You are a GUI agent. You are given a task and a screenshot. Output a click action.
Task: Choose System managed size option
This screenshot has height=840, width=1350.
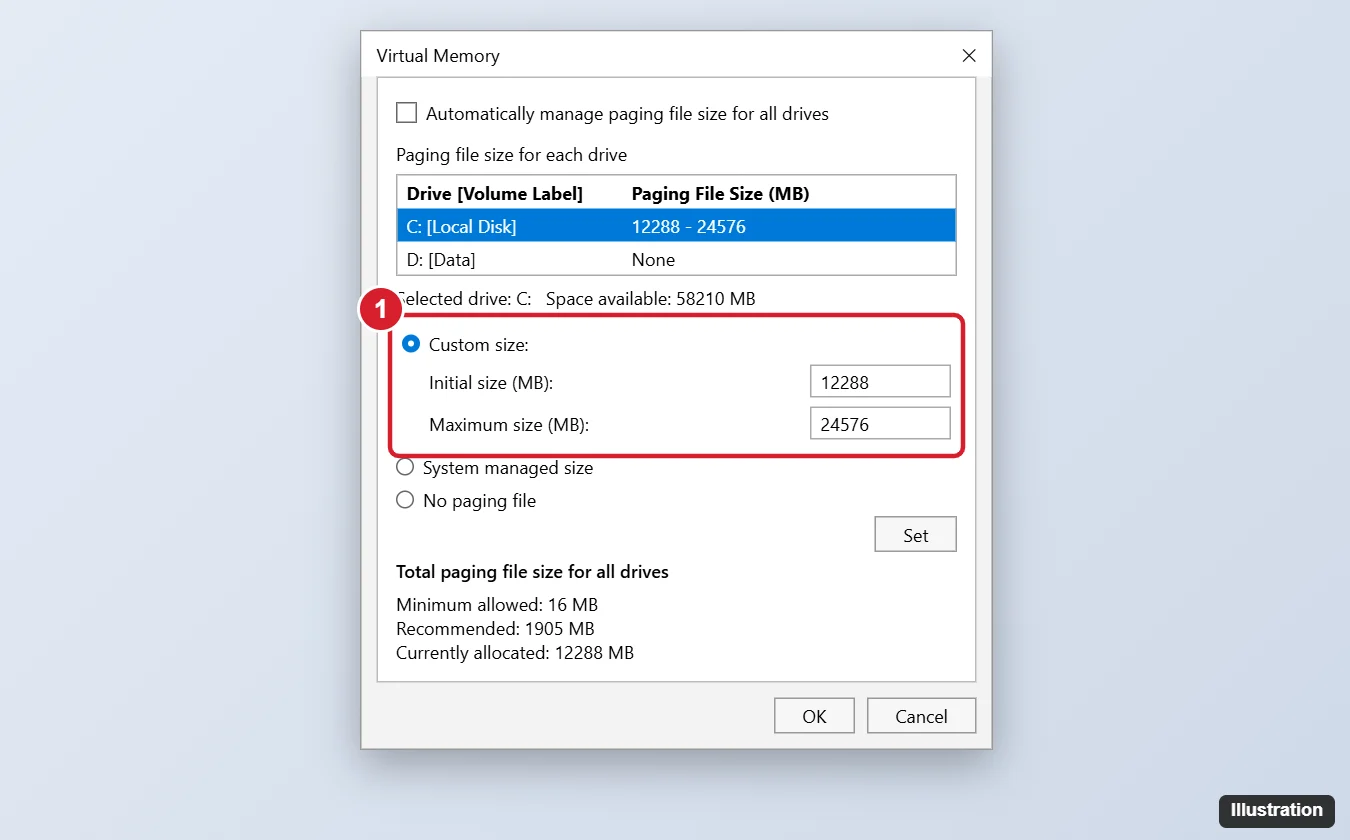[405, 467]
